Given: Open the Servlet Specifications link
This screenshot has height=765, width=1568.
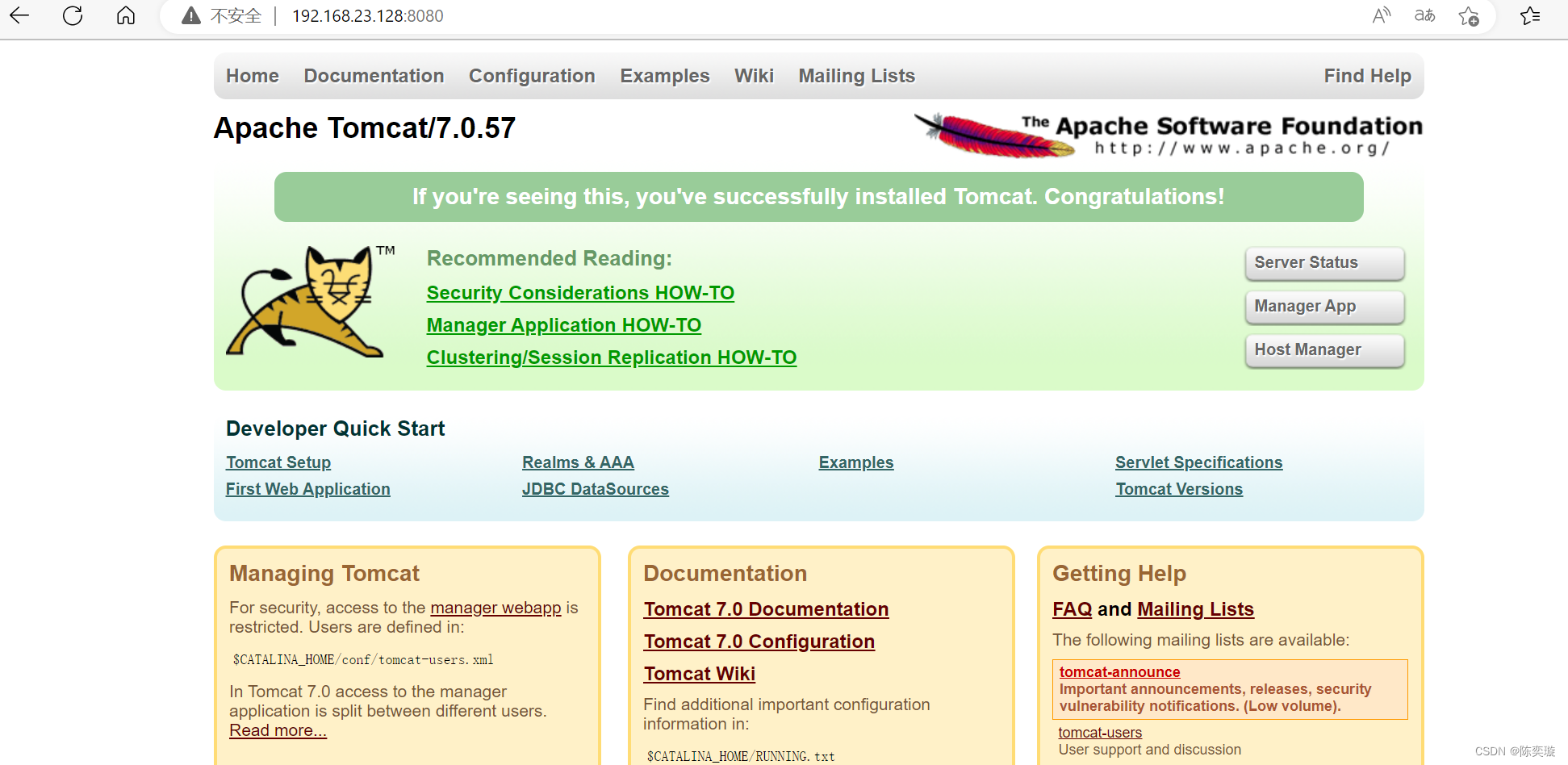Looking at the screenshot, I should [1198, 462].
